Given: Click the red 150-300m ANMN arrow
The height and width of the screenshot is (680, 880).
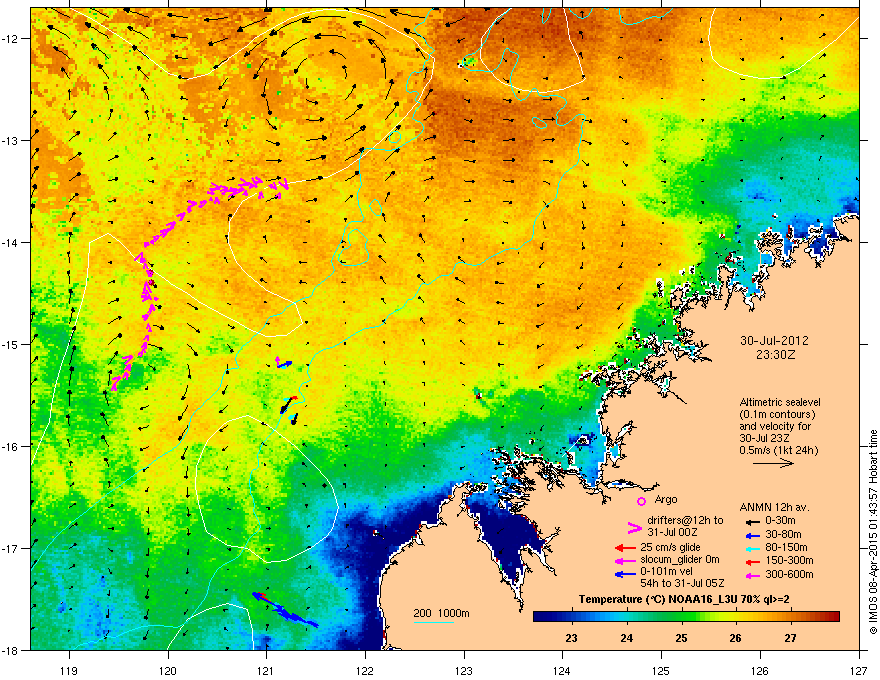Looking at the screenshot, I should (x=751, y=560).
